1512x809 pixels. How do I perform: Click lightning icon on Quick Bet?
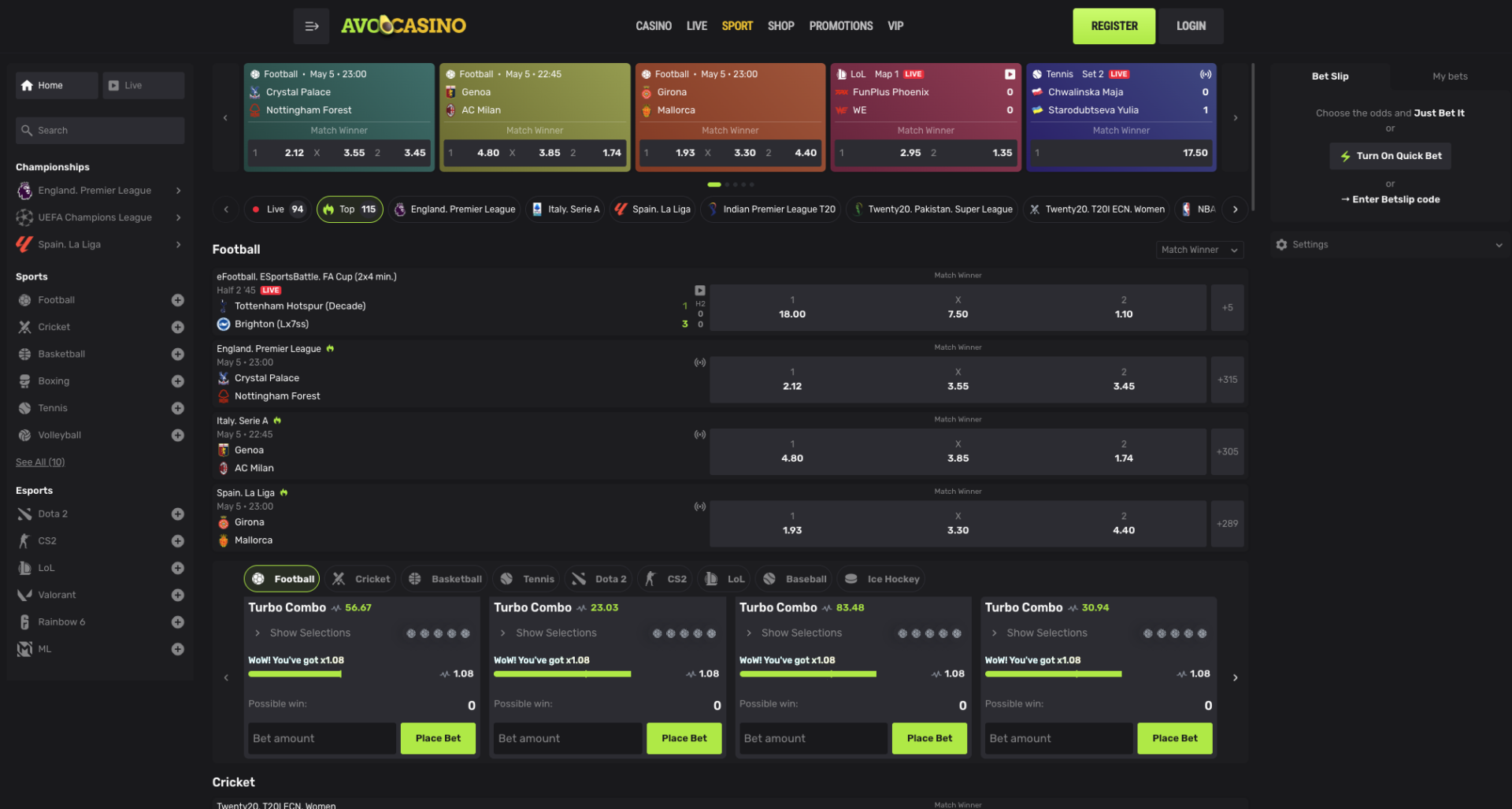tap(1345, 156)
